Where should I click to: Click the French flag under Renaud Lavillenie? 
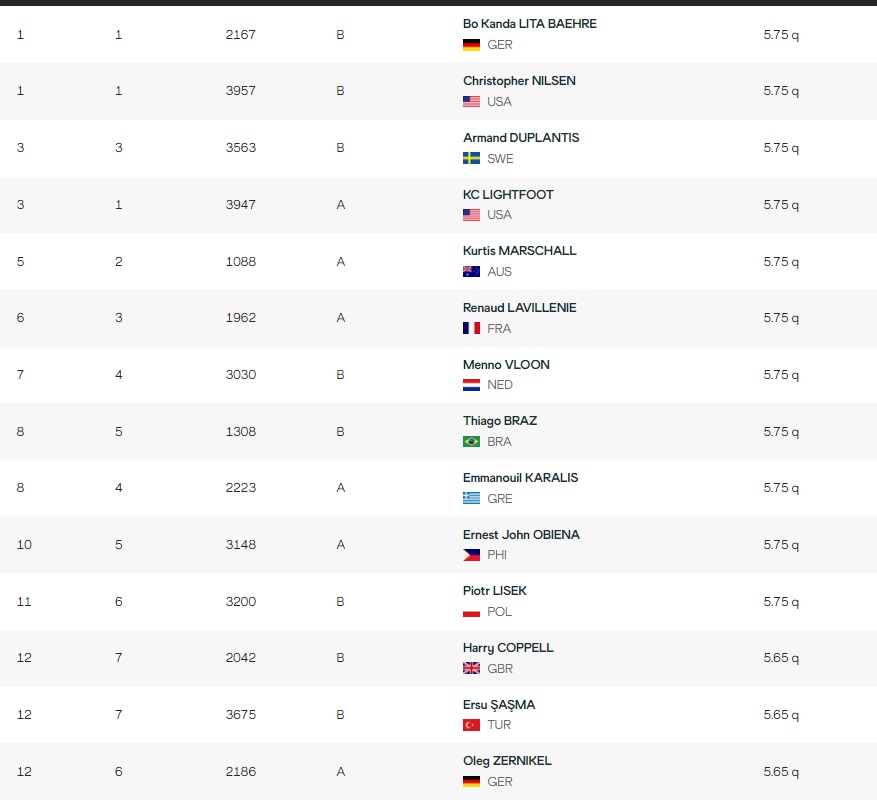pyautogui.click(x=471, y=329)
